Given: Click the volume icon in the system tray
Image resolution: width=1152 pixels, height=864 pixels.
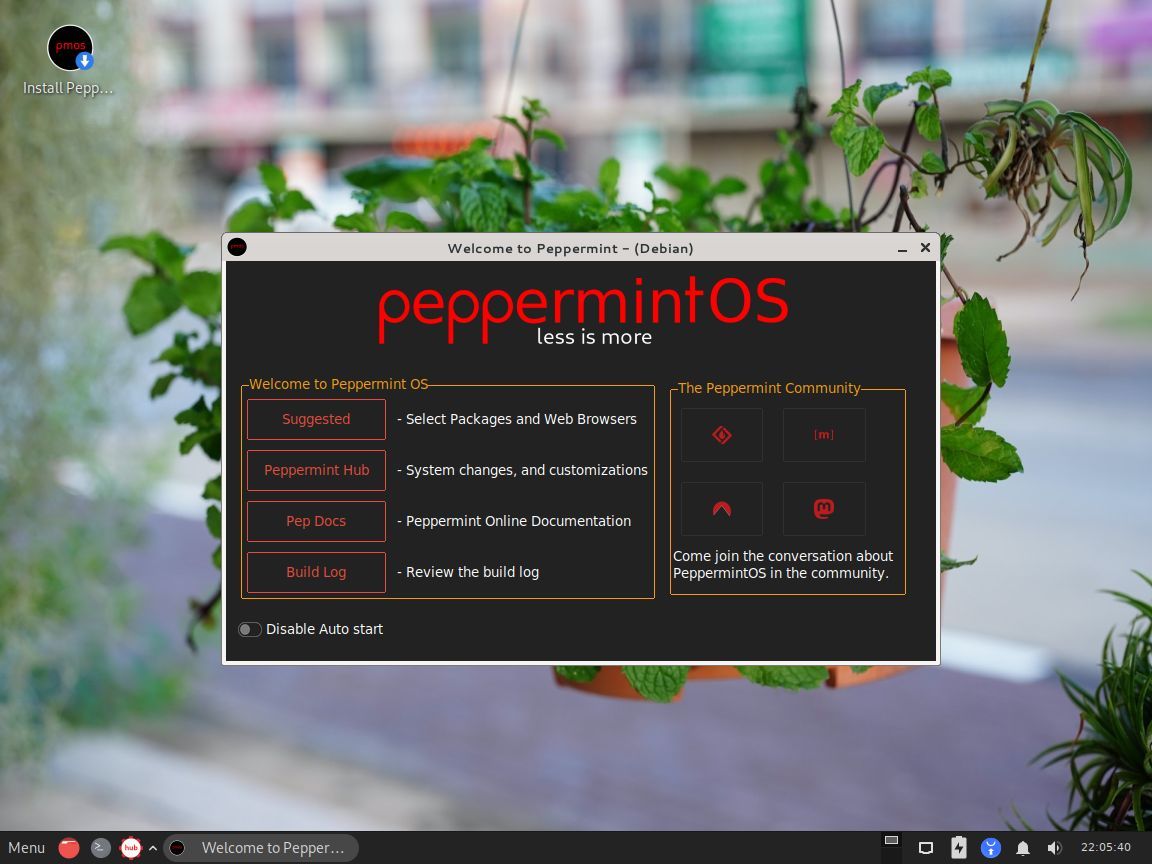Looking at the screenshot, I should click(x=1054, y=847).
